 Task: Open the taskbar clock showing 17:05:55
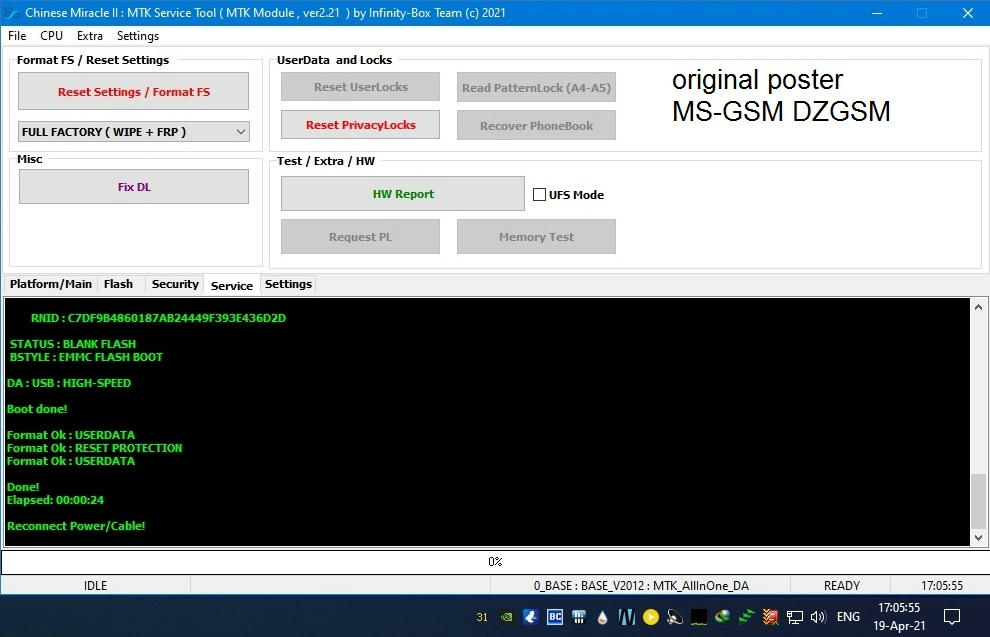(899, 617)
